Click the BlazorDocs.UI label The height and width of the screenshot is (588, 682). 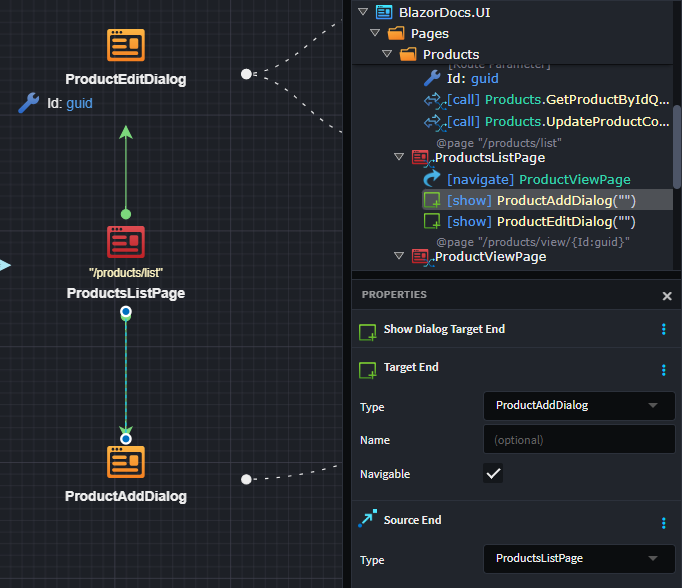tap(445, 13)
